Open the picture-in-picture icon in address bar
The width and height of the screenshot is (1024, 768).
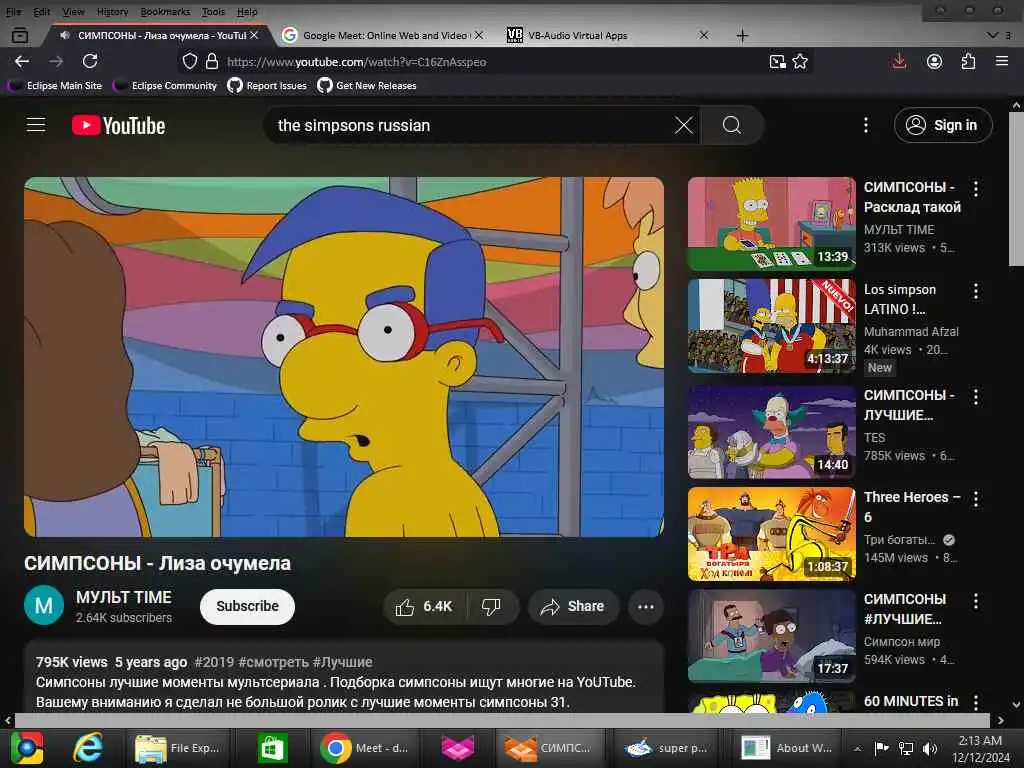click(x=777, y=61)
